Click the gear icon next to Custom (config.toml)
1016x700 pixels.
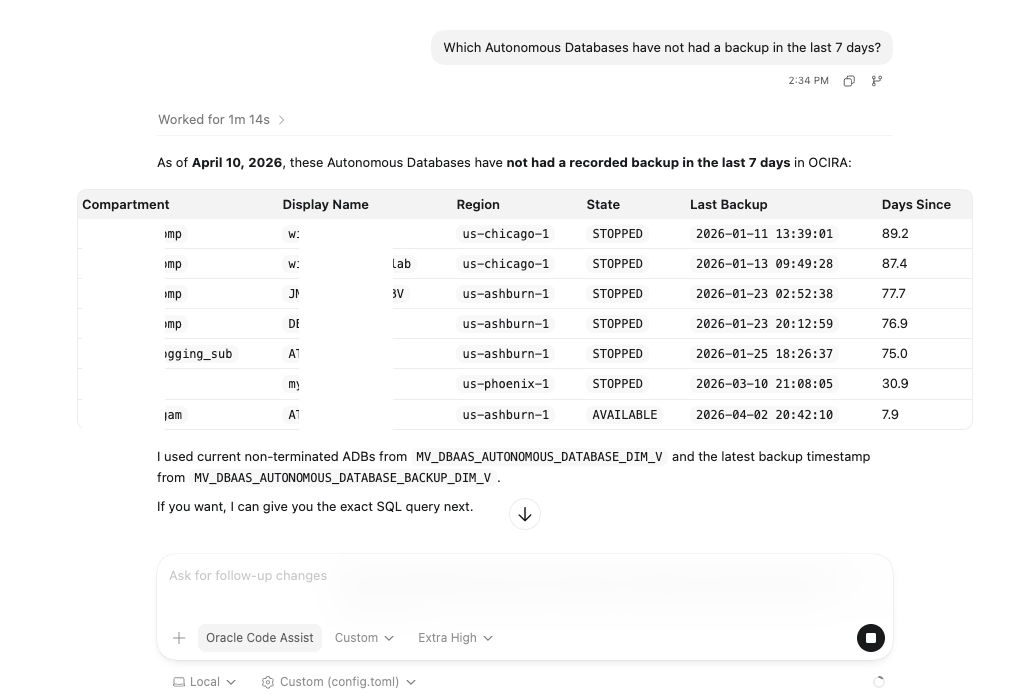(267, 682)
